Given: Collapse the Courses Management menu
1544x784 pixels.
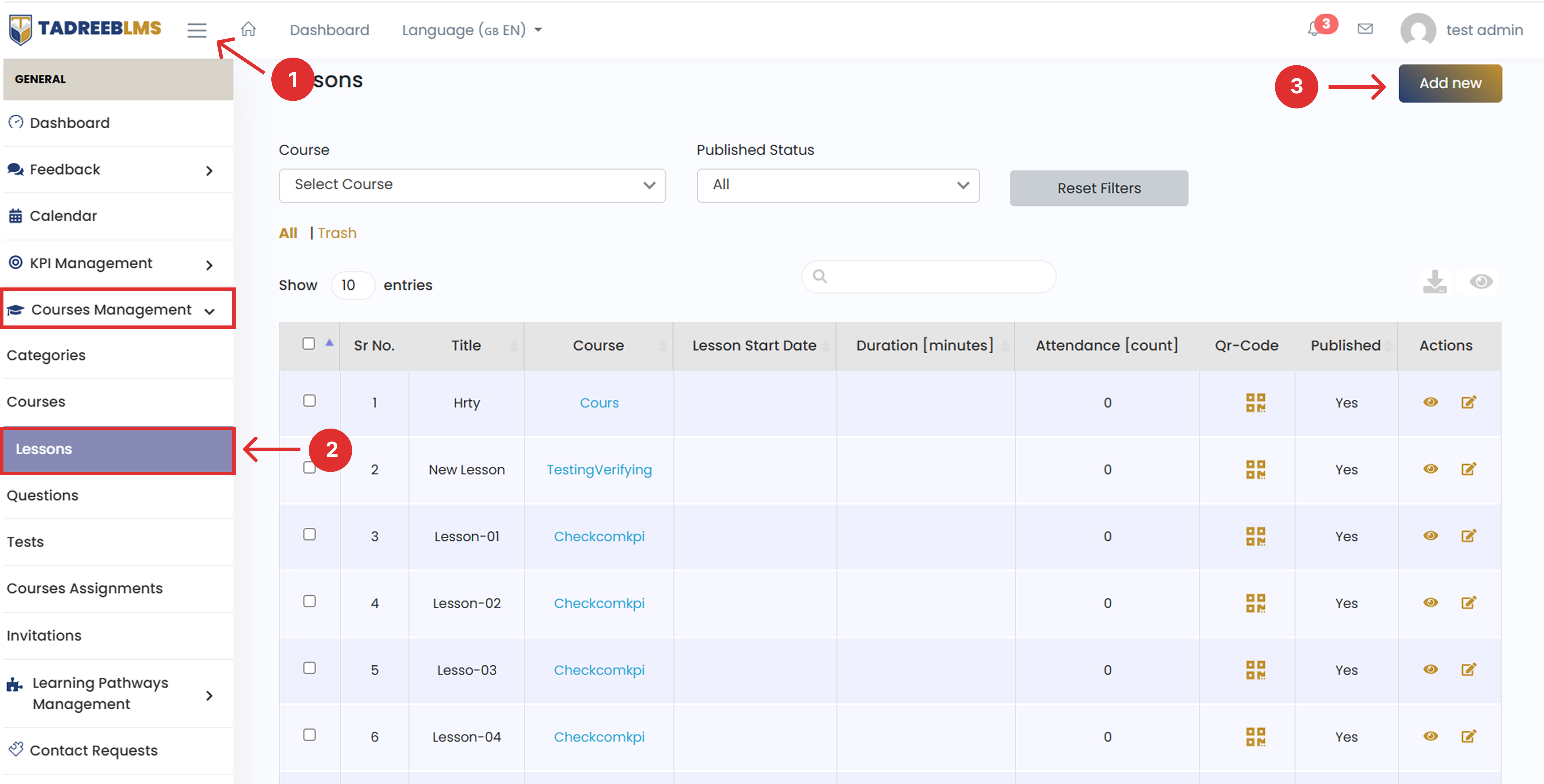Looking at the screenshot, I should click(x=118, y=309).
